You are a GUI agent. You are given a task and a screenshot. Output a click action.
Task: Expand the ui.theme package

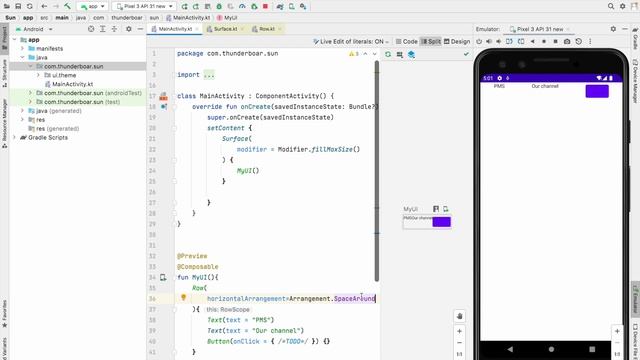[38, 75]
